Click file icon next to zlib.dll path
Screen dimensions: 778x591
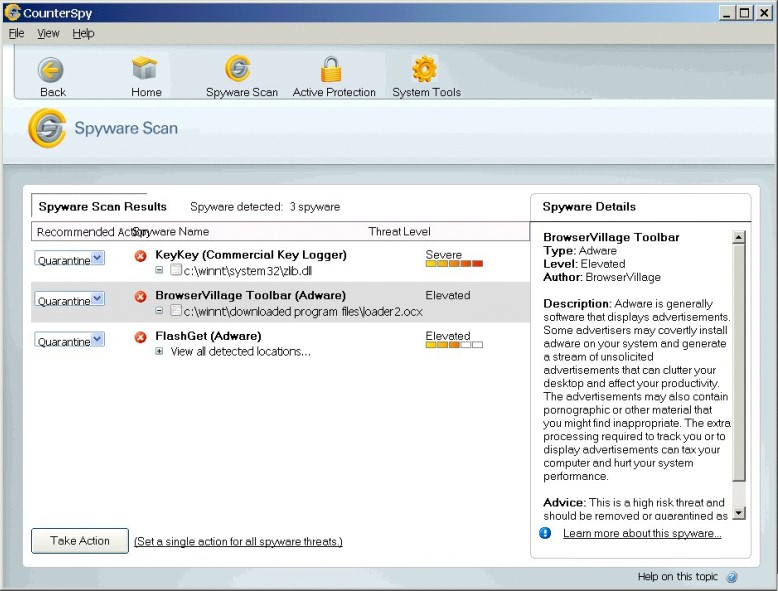pos(176,270)
